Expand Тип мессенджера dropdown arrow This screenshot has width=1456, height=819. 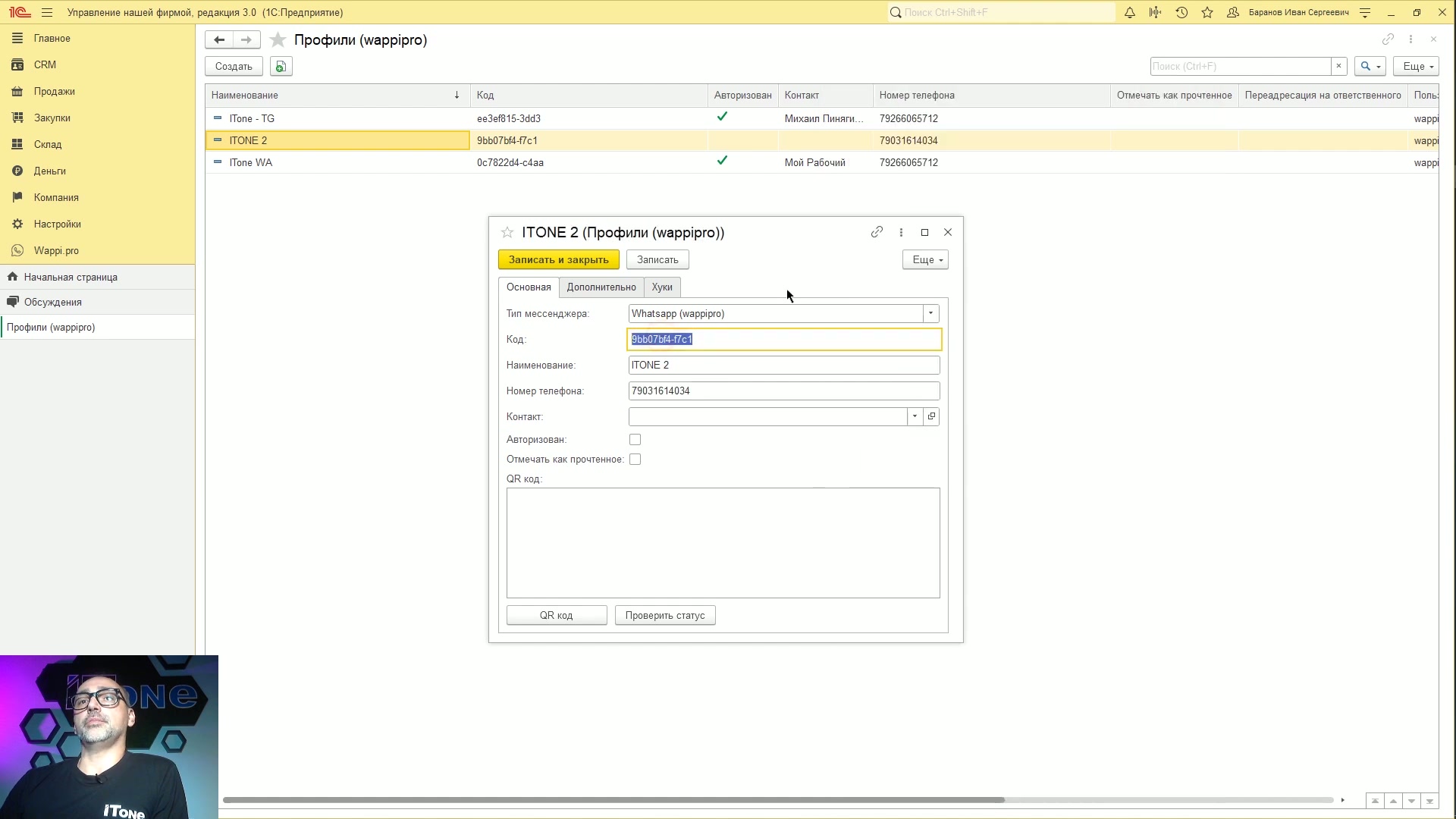tap(930, 314)
